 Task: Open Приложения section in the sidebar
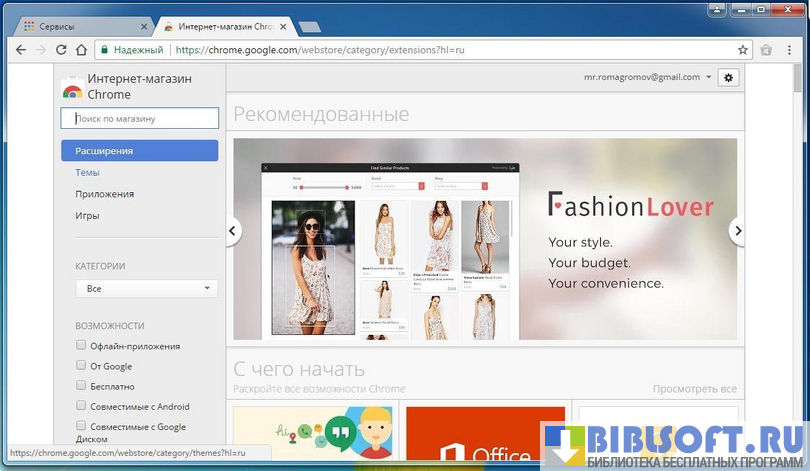click(104, 194)
